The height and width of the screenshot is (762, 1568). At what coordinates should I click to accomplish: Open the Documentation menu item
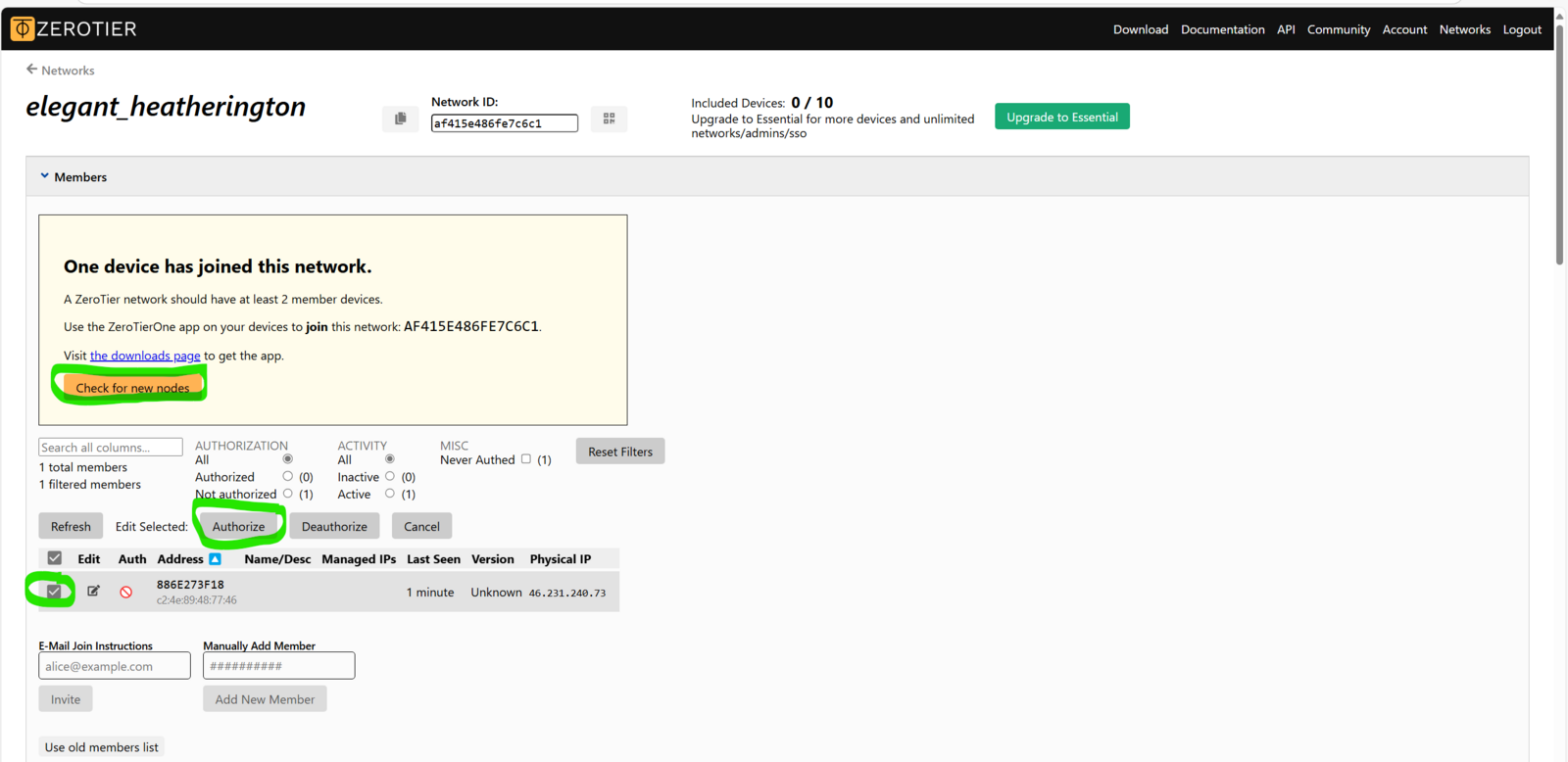pos(1222,29)
